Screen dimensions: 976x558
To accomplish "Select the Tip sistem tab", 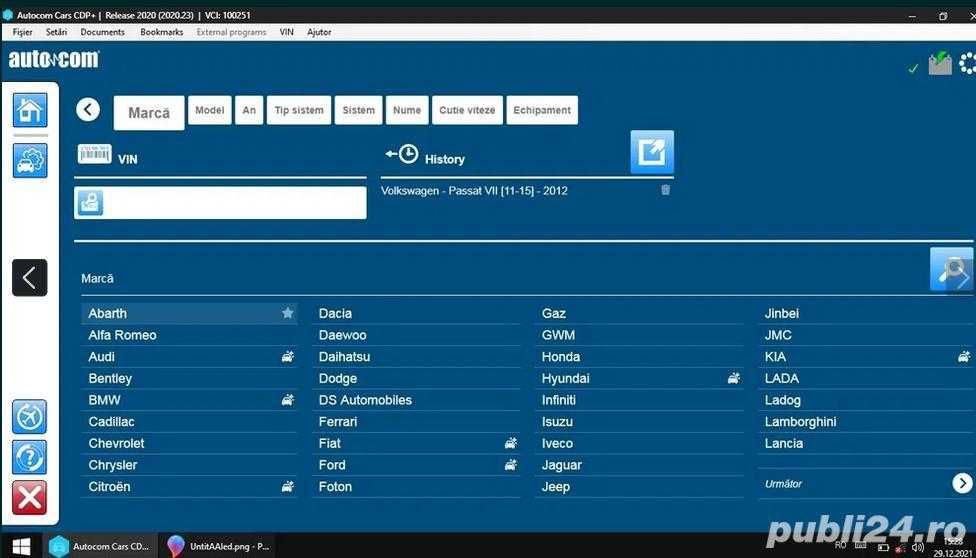I will click(x=299, y=110).
